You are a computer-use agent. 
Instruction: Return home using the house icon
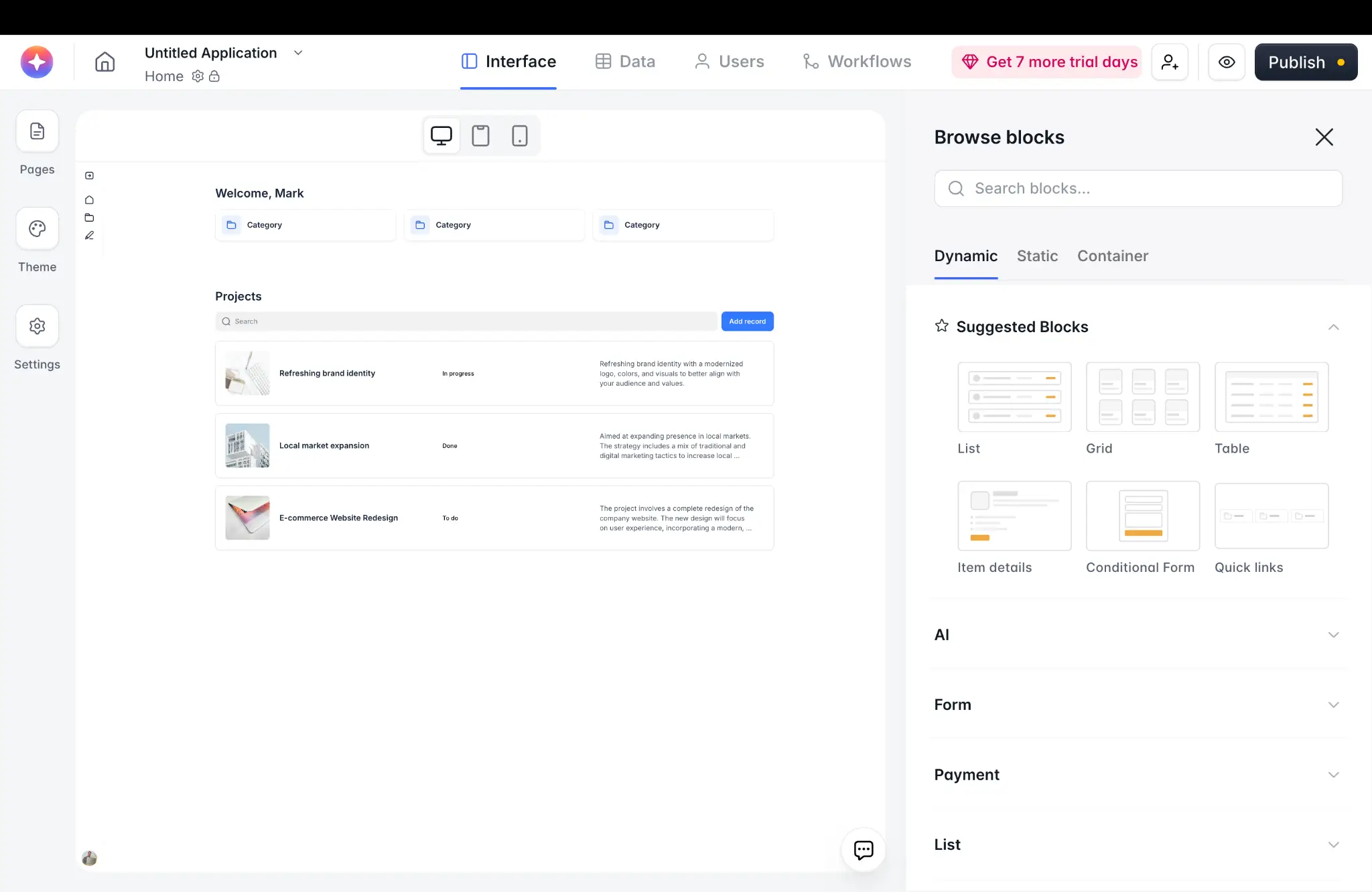[105, 62]
